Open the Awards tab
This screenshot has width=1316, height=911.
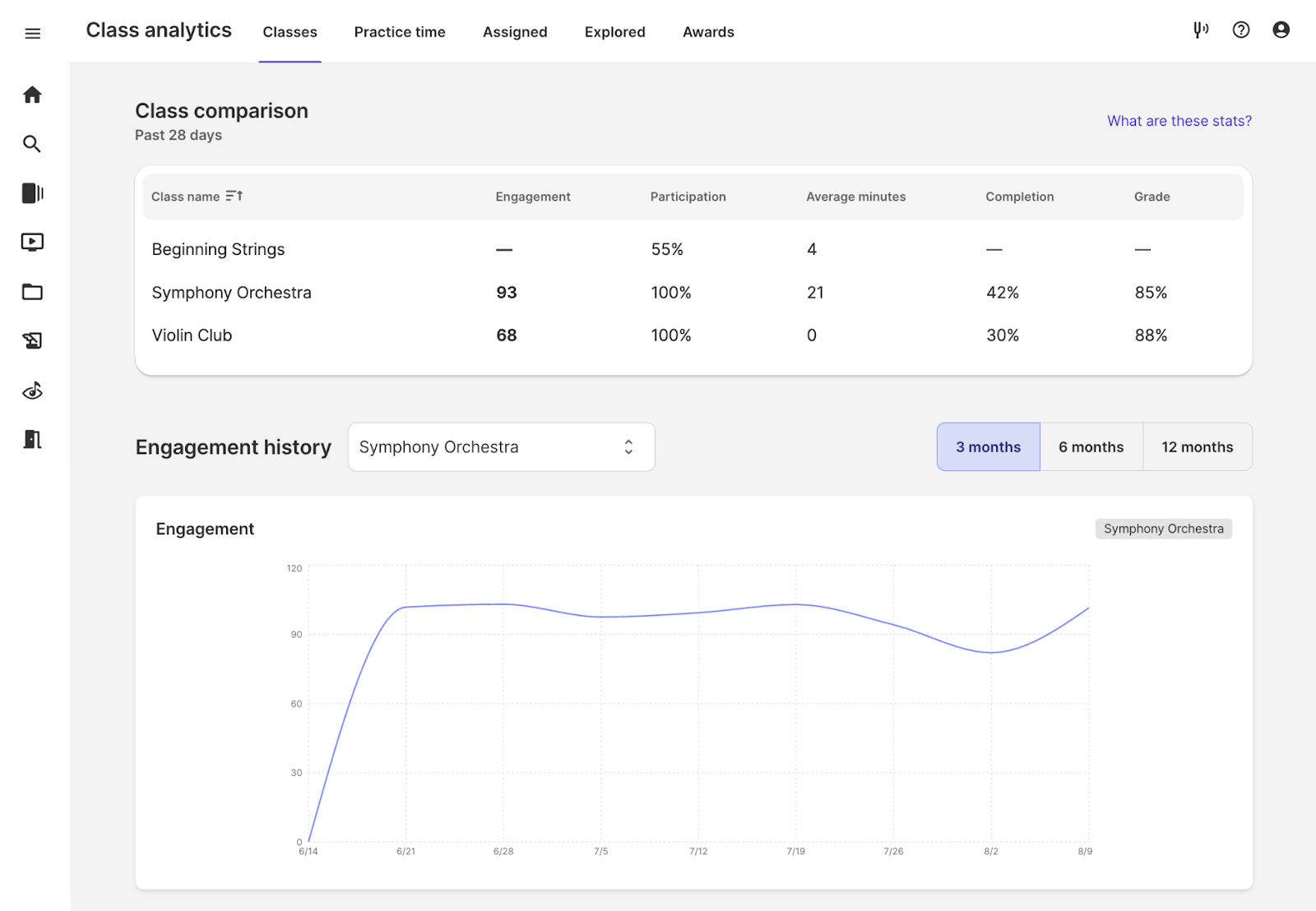coord(708,32)
